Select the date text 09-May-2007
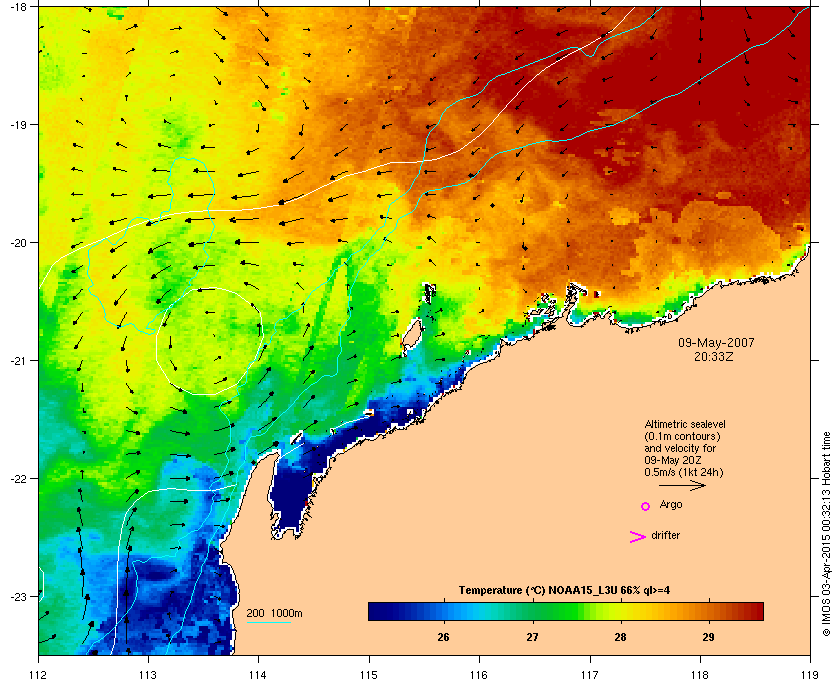 716,342
